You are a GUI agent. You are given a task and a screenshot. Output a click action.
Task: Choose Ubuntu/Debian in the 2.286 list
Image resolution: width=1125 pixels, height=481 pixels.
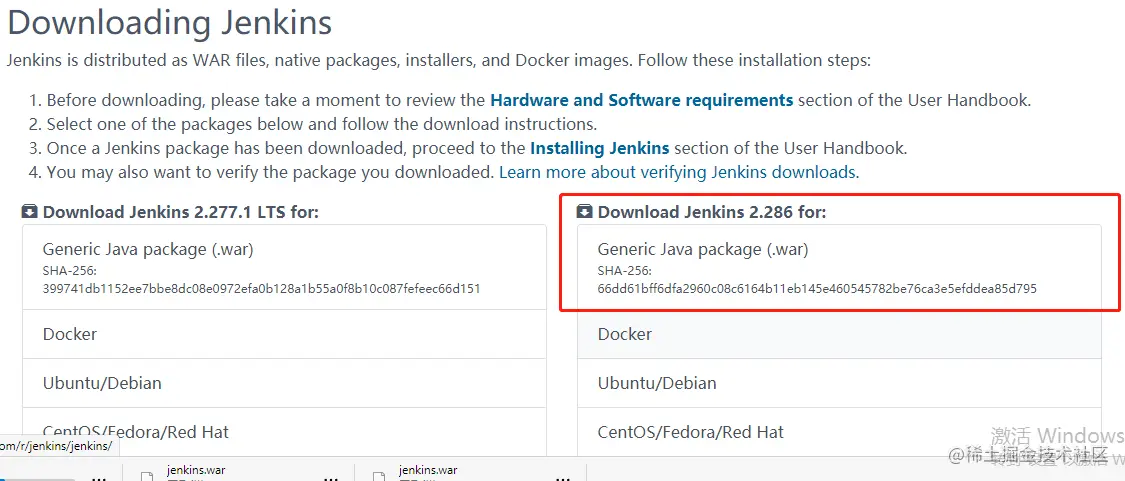(657, 383)
